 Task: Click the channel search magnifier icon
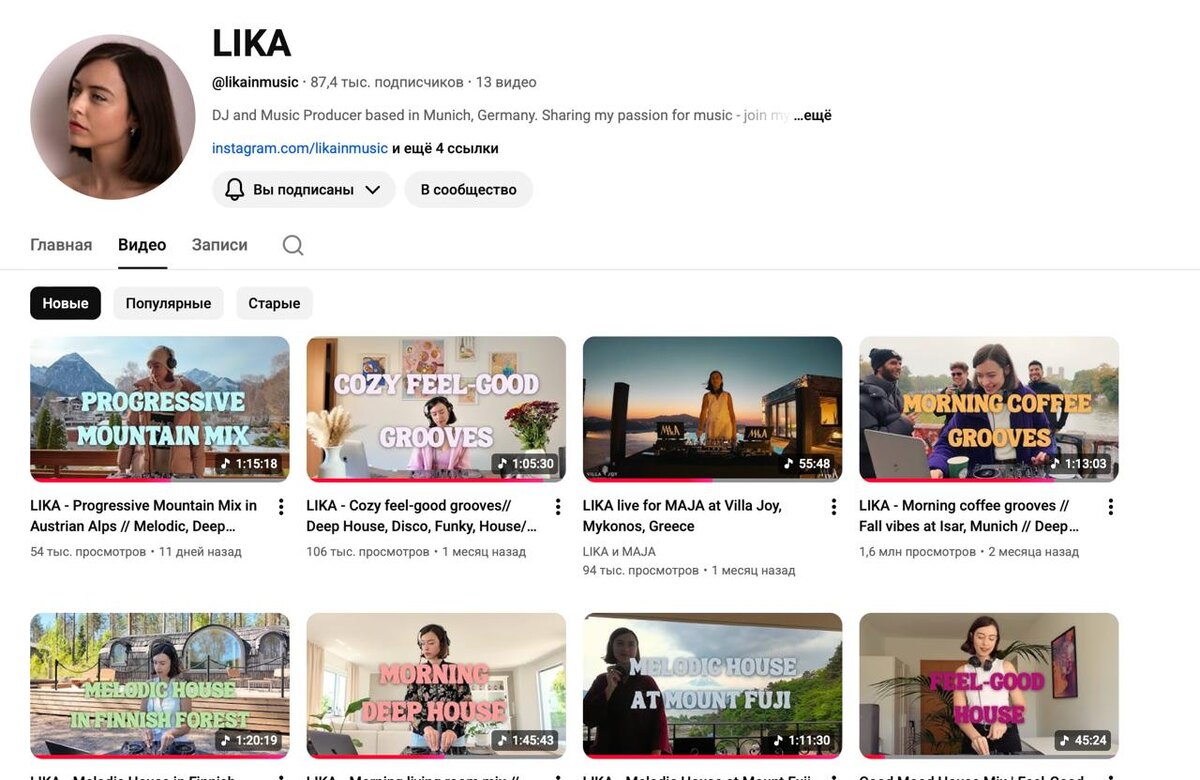293,245
